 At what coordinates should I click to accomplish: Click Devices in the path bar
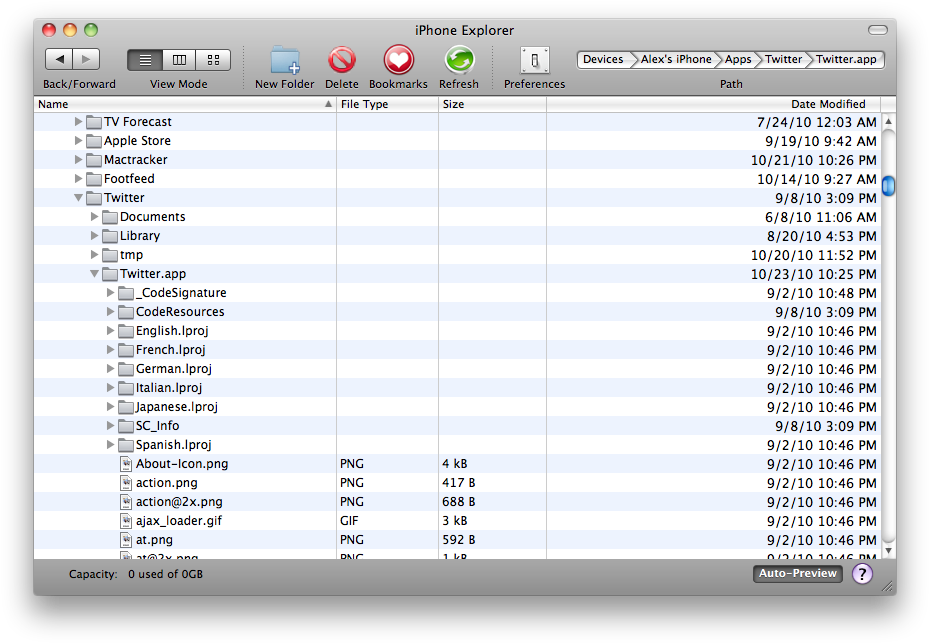[x=604, y=59]
